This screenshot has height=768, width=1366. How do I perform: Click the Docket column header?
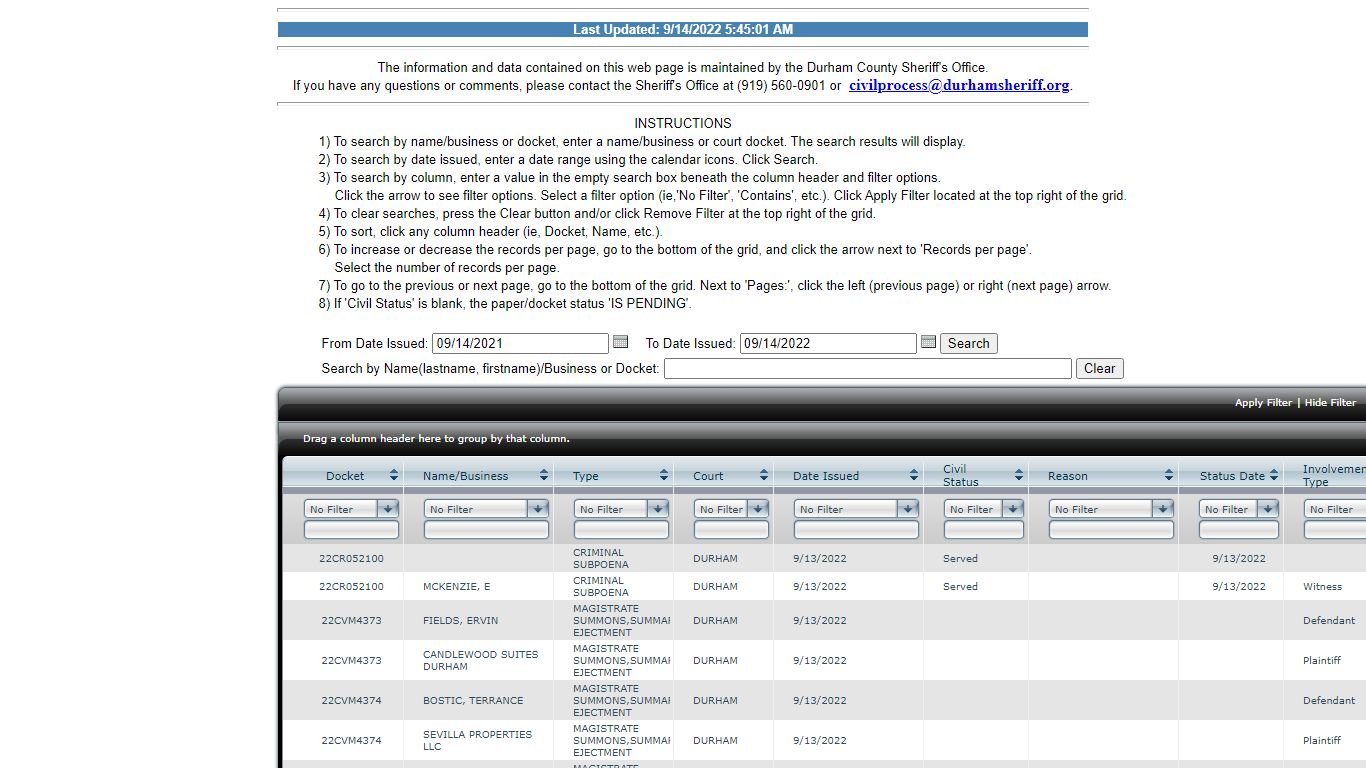click(x=345, y=476)
